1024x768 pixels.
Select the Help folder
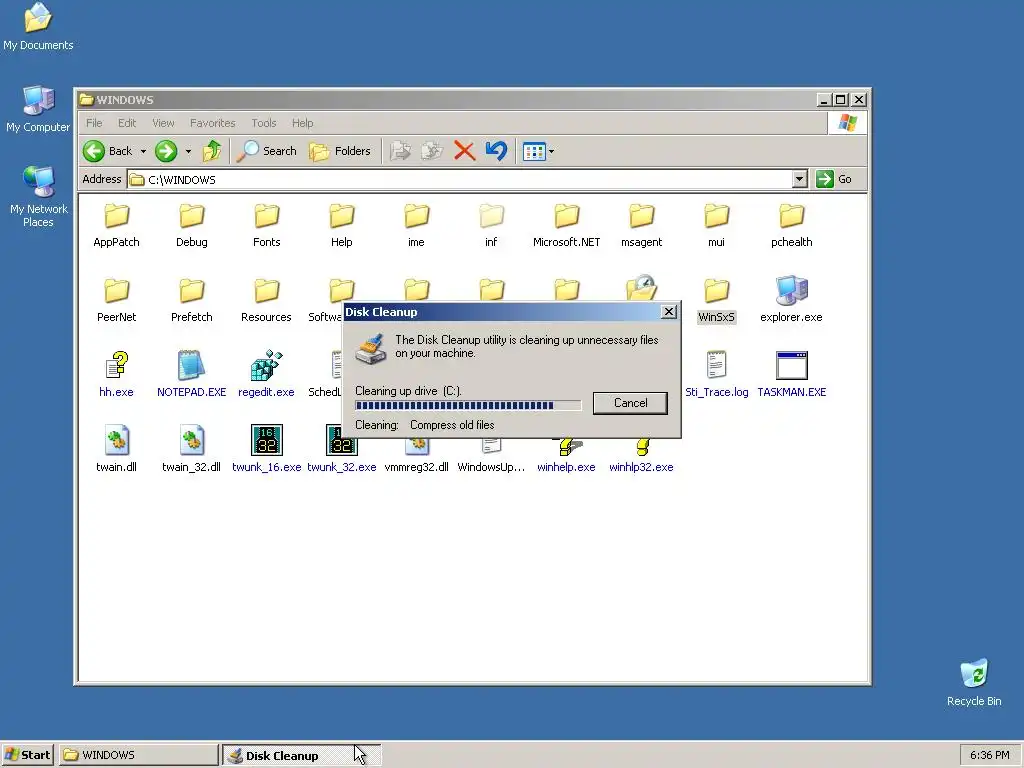342,226
